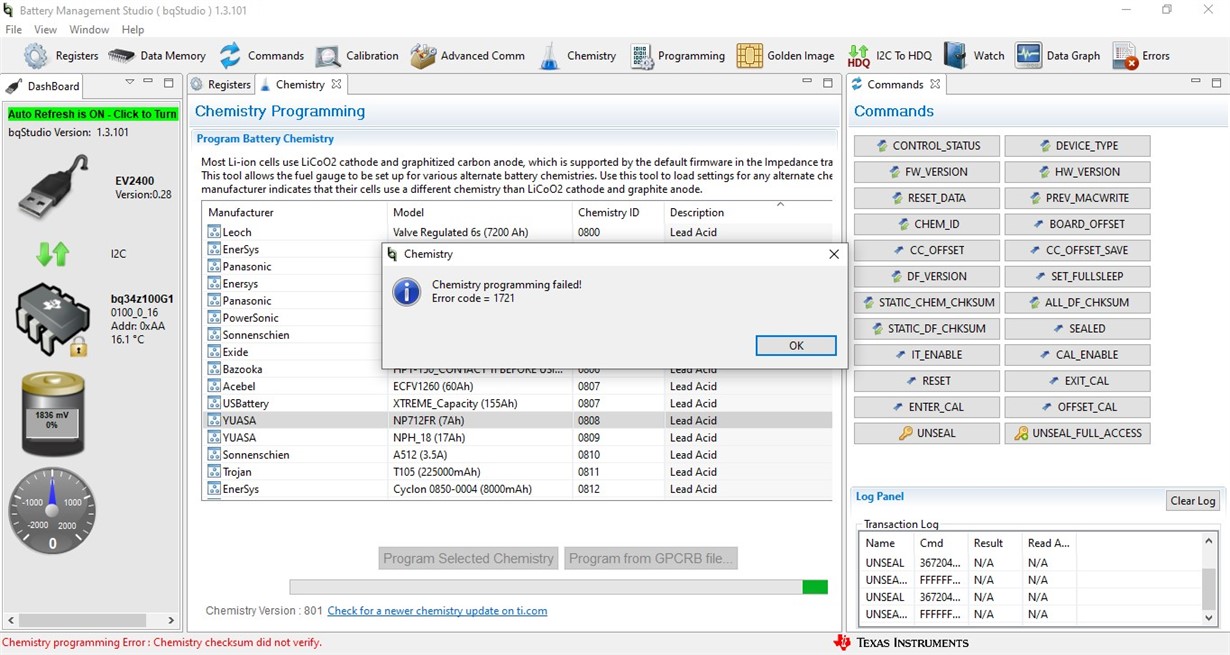Open the View menu
1230x655 pixels.
(46, 30)
